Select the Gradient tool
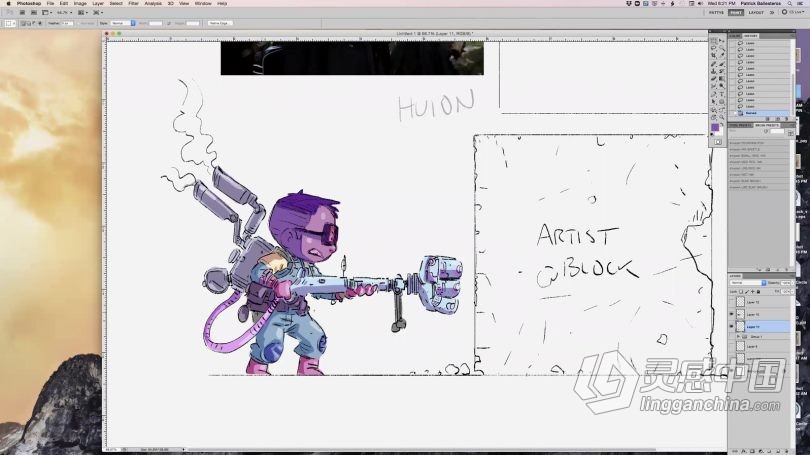810x455 pixels. 722,78
